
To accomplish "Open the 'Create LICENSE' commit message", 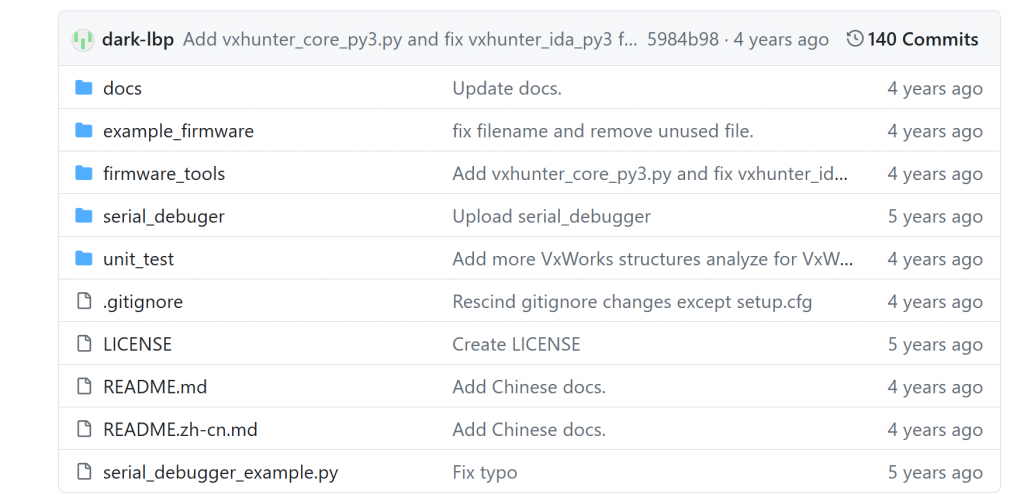I will (x=516, y=344).
